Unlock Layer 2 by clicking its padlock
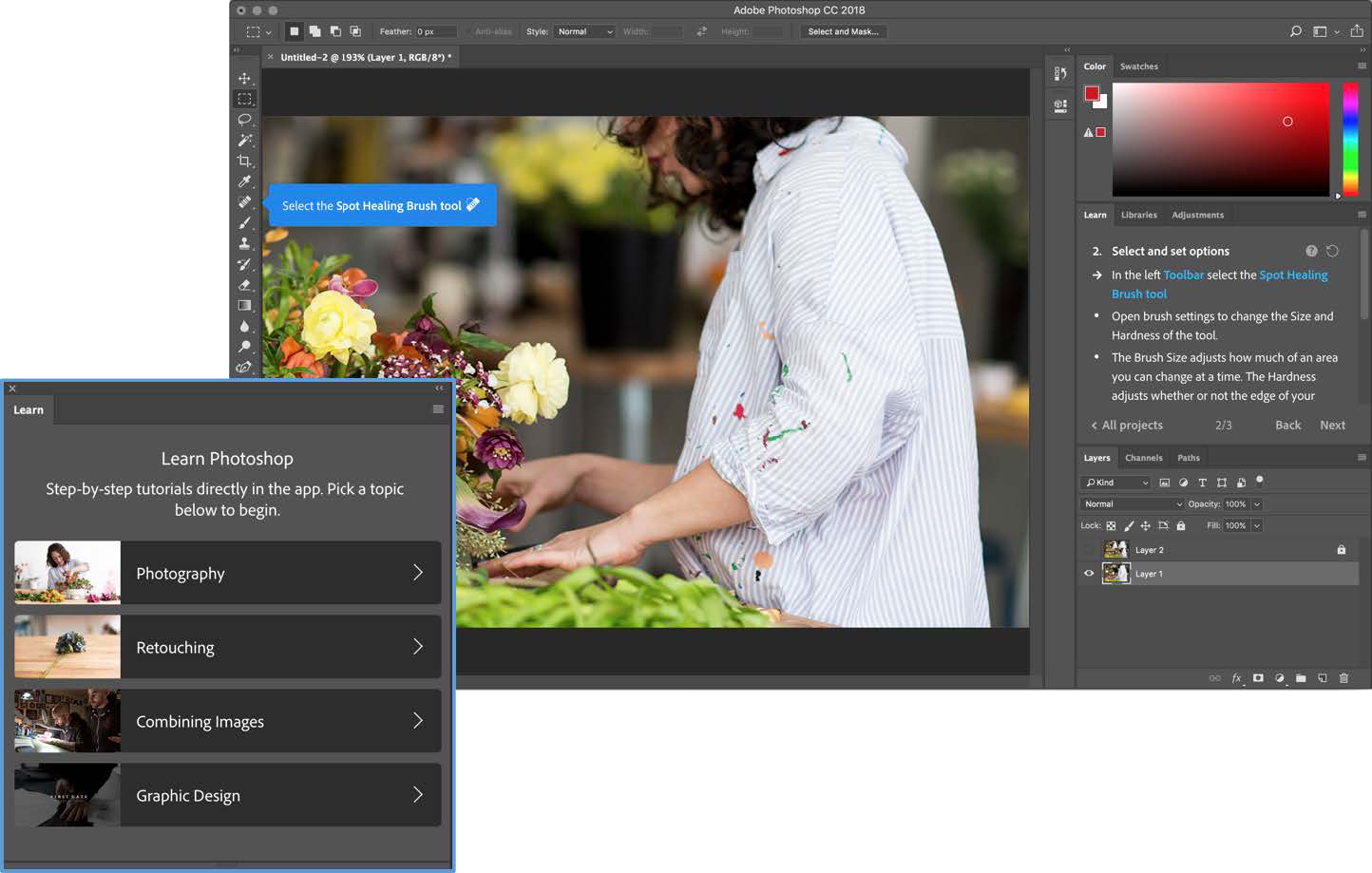 point(1342,549)
